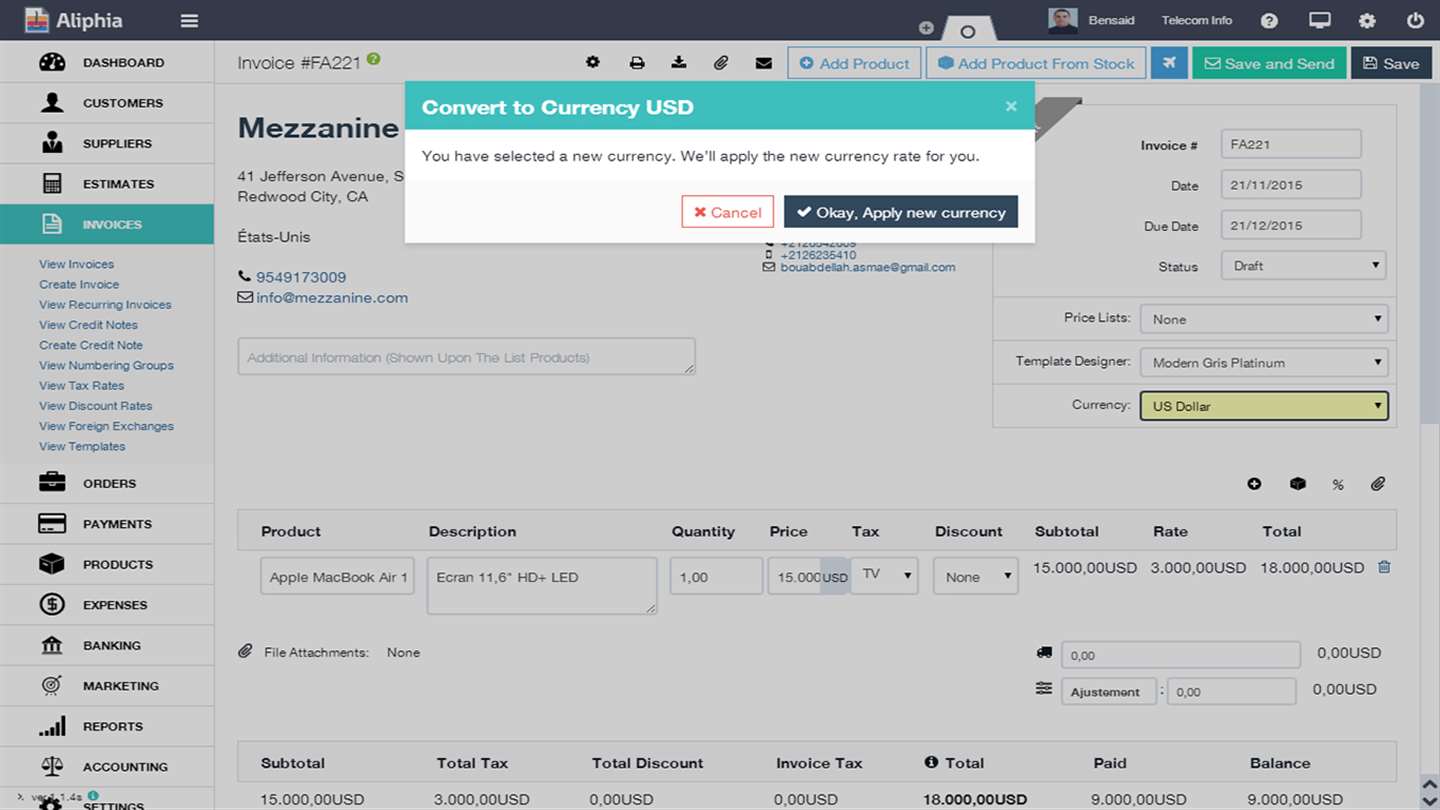This screenshot has width=1440, height=810.
Task: Click the download invoice icon
Action: tap(679, 63)
